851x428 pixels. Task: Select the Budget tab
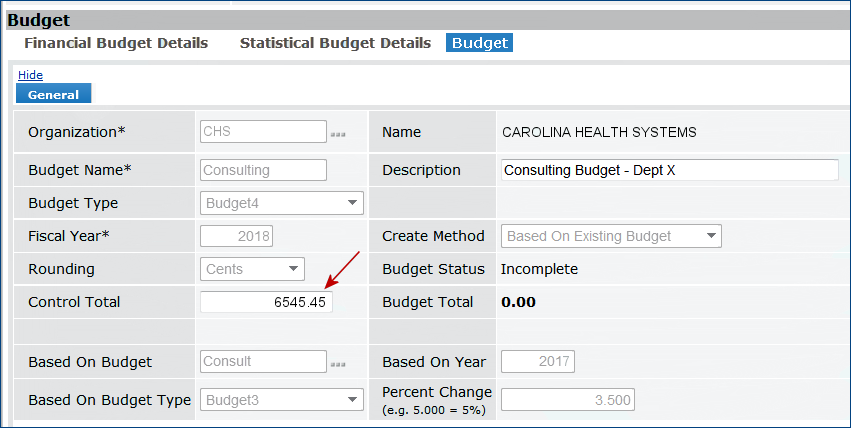480,43
